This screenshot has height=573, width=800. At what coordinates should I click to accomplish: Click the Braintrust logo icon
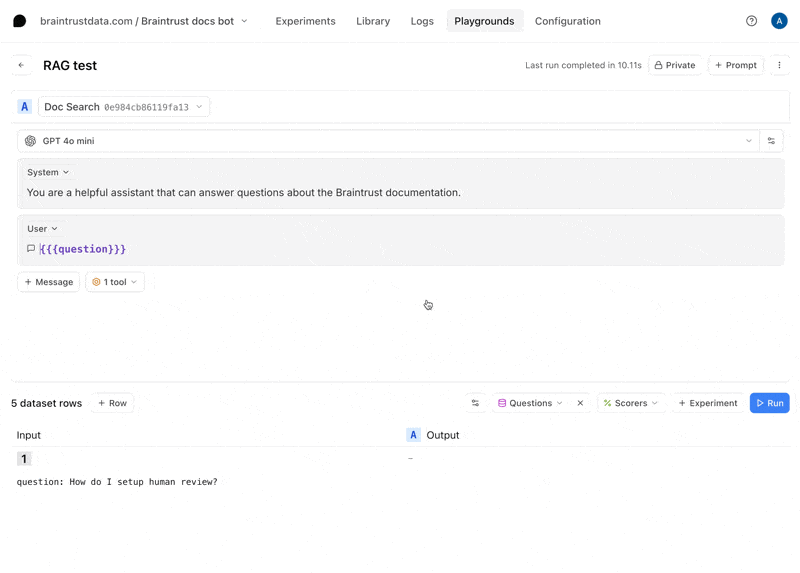19,21
